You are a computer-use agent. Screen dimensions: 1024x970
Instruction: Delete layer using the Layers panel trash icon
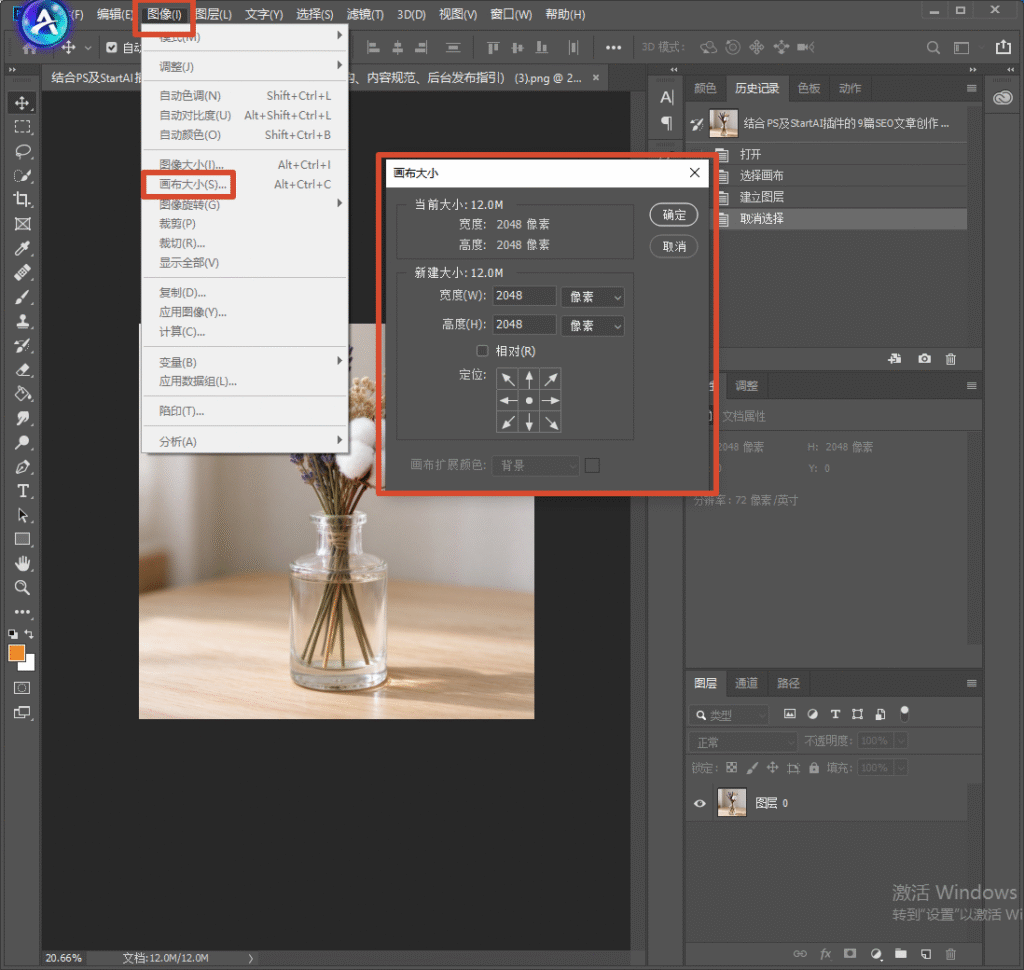[950, 954]
